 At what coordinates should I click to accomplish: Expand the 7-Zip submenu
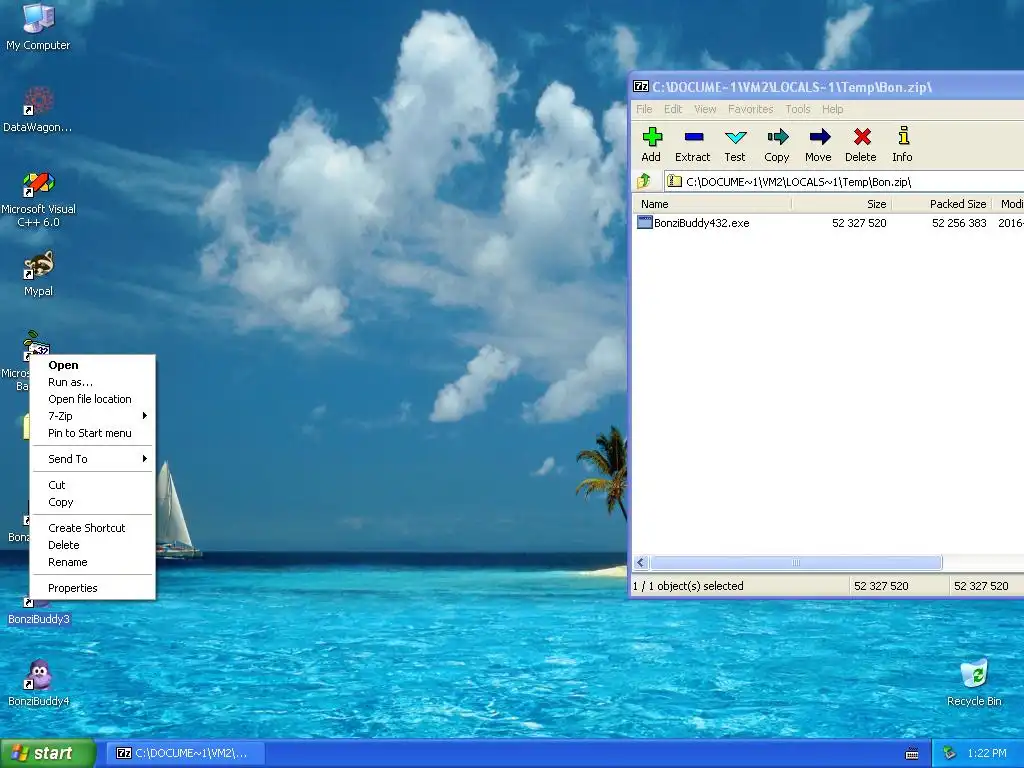93,416
